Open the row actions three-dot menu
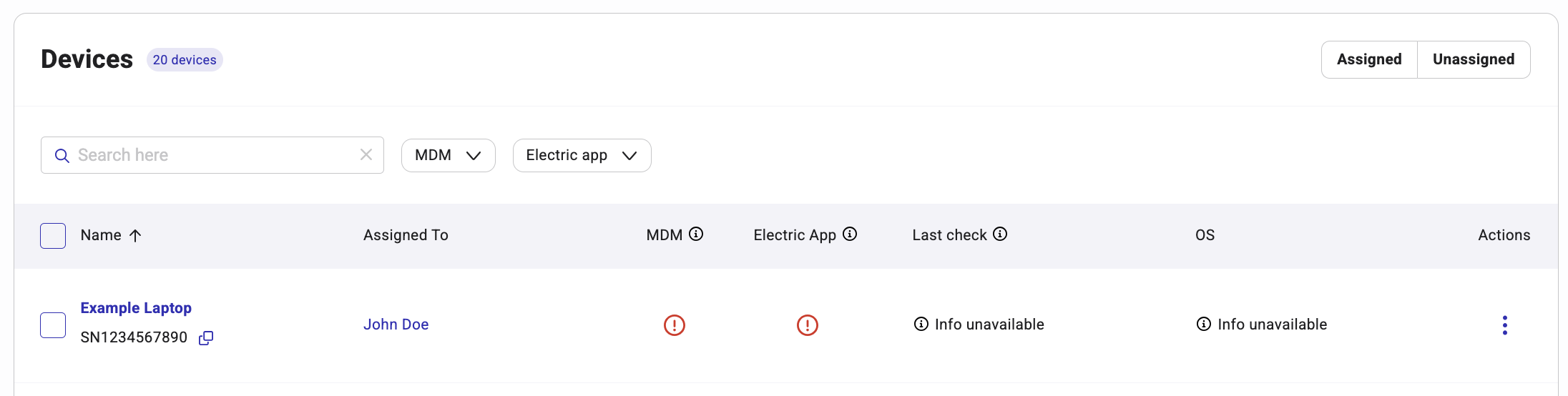1568x396 pixels. coord(1505,325)
